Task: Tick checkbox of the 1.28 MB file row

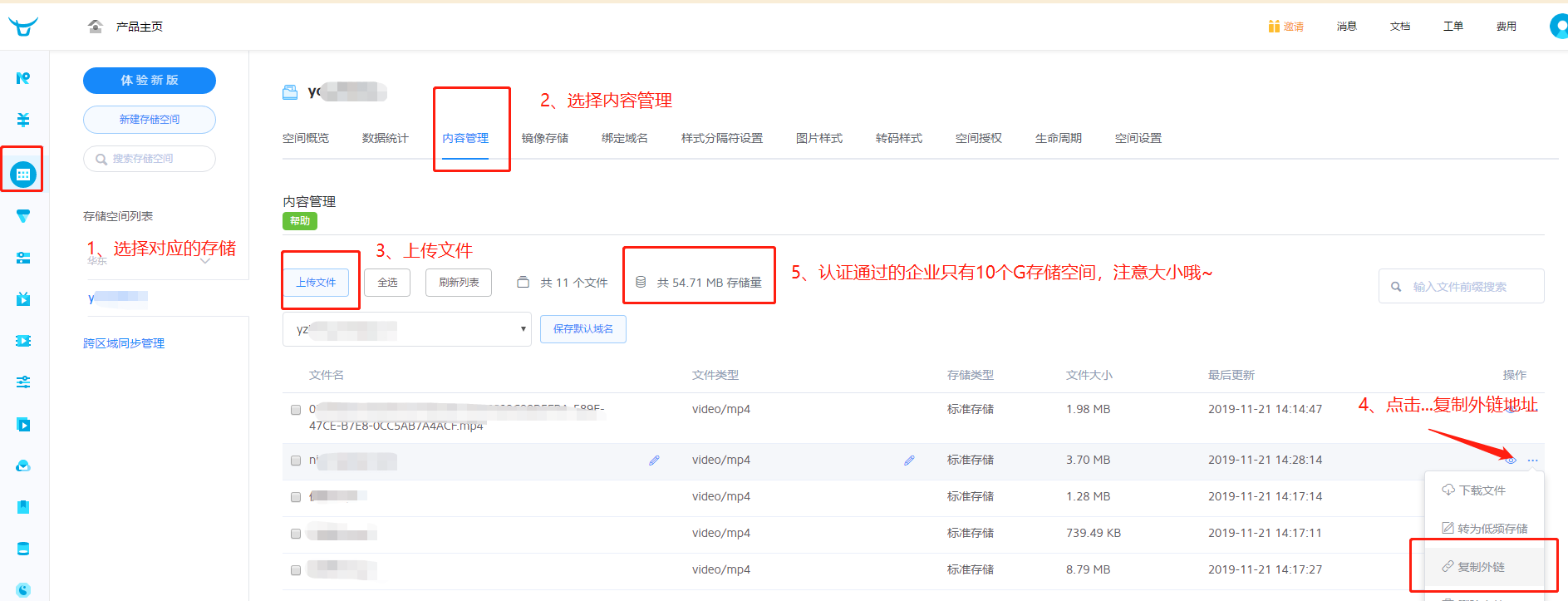Action: coord(296,497)
